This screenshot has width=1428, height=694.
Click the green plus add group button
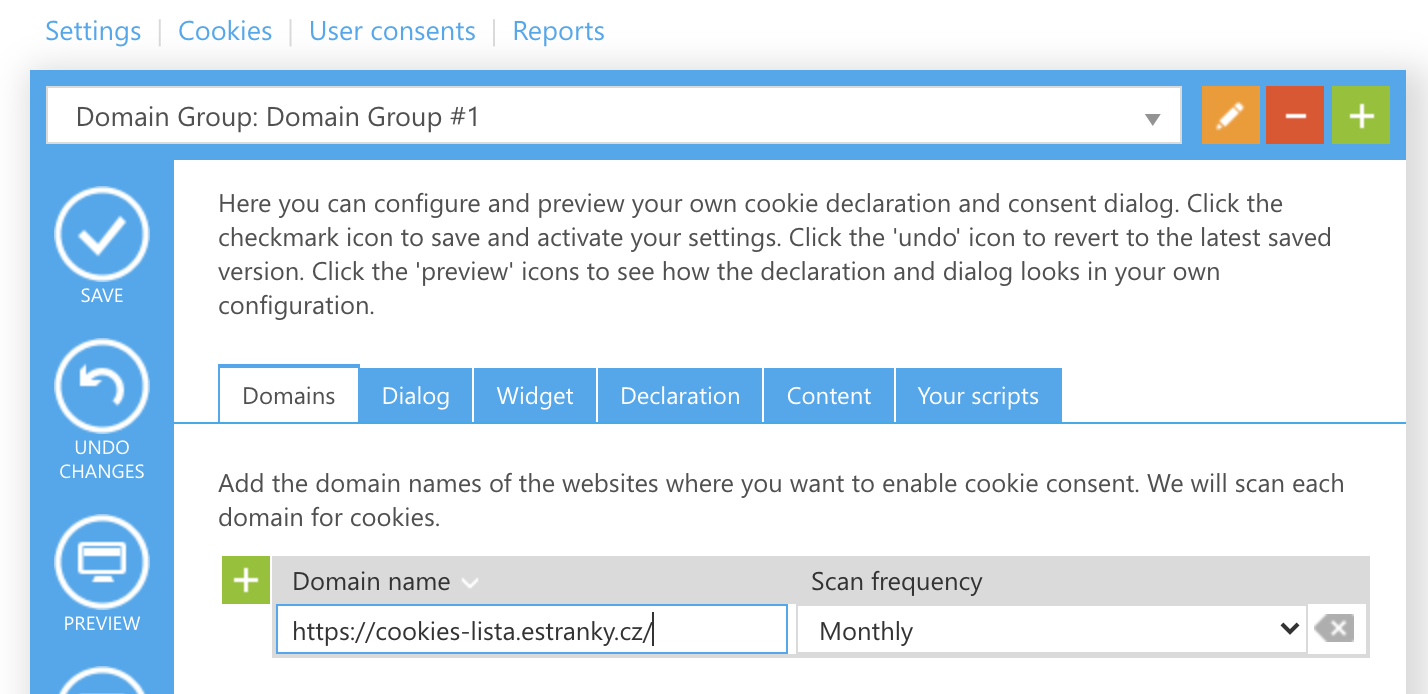tap(1360, 116)
